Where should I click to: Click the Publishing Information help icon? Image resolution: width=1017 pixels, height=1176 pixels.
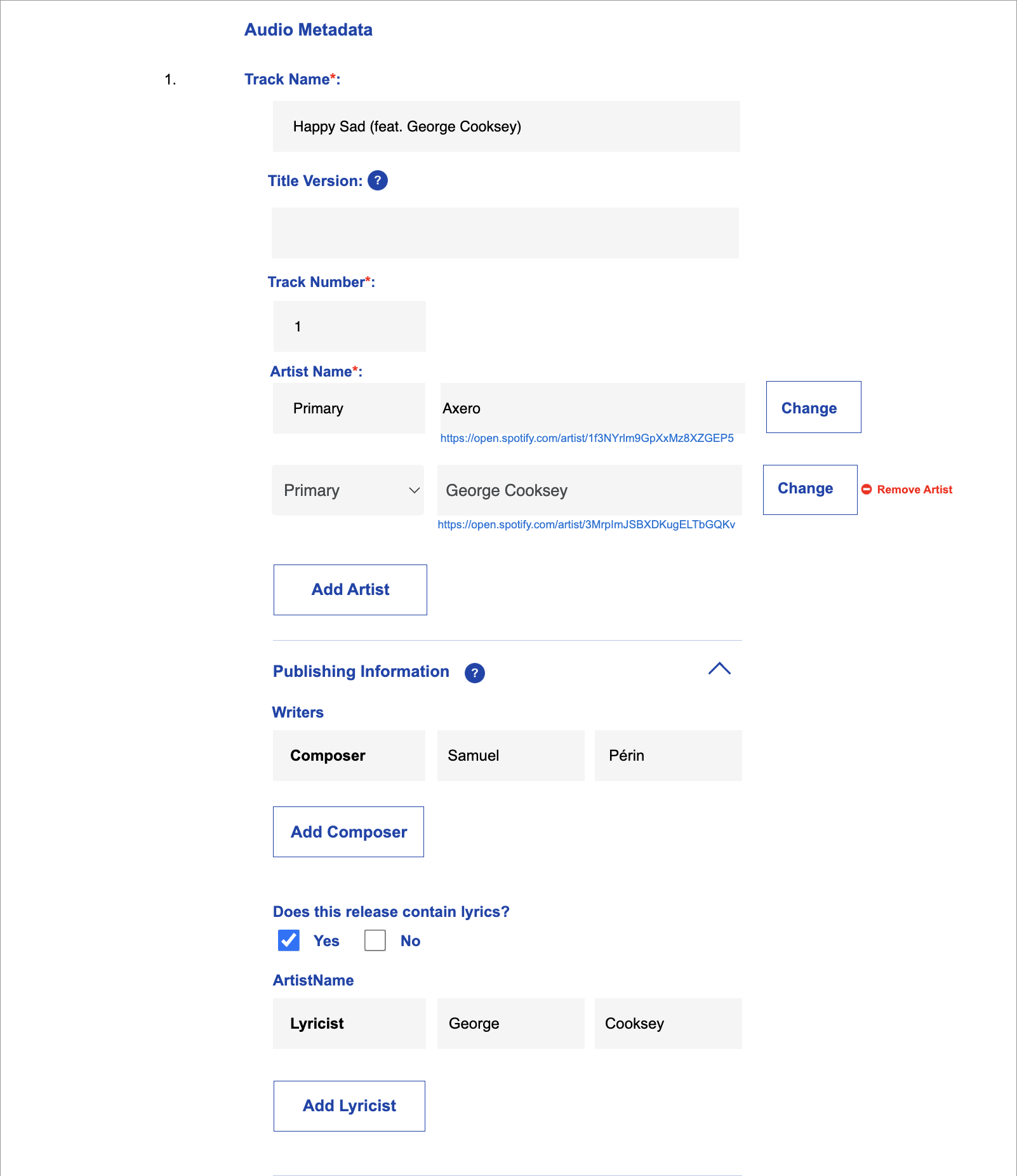(x=474, y=673)
